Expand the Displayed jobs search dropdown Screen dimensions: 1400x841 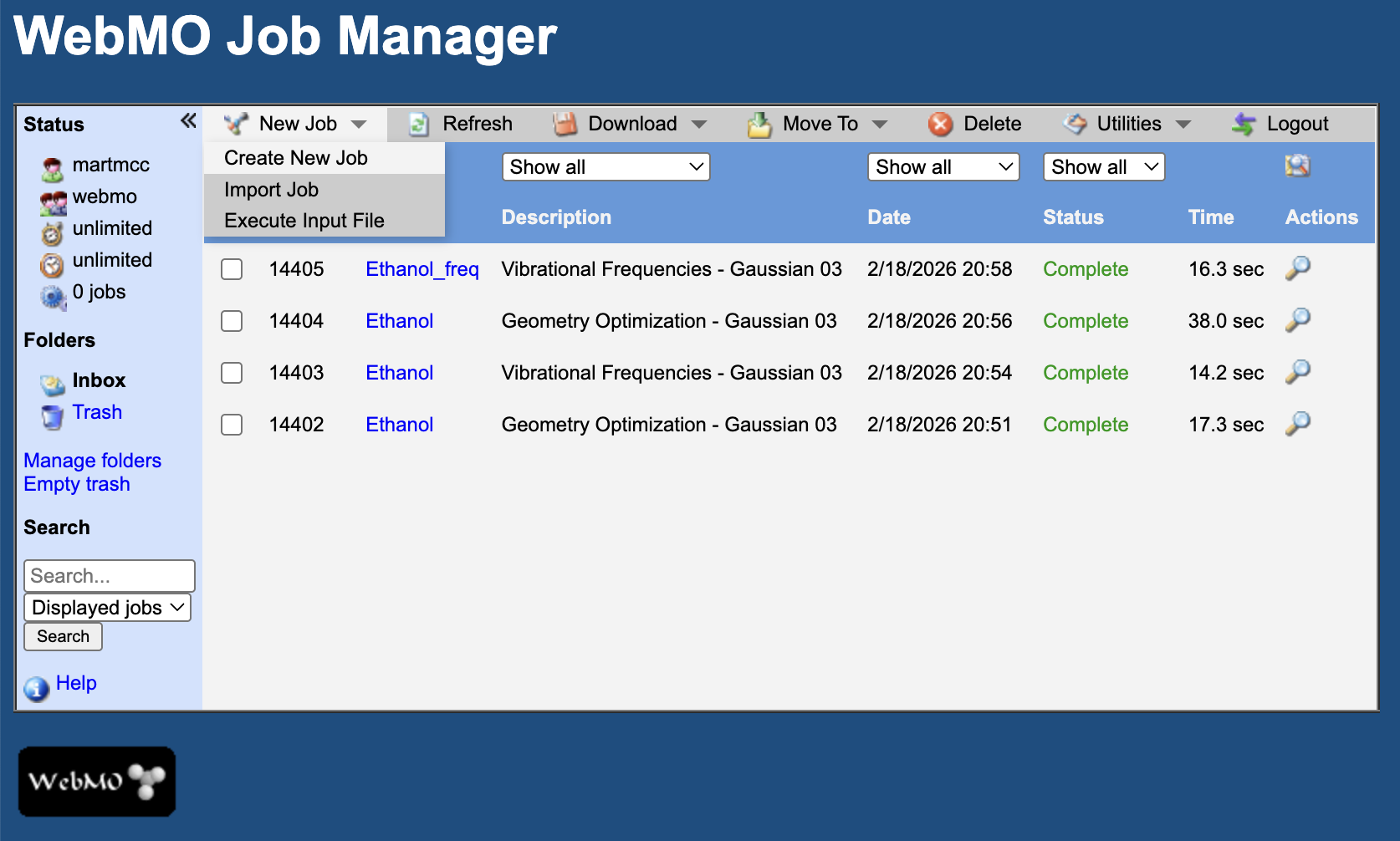106,608
